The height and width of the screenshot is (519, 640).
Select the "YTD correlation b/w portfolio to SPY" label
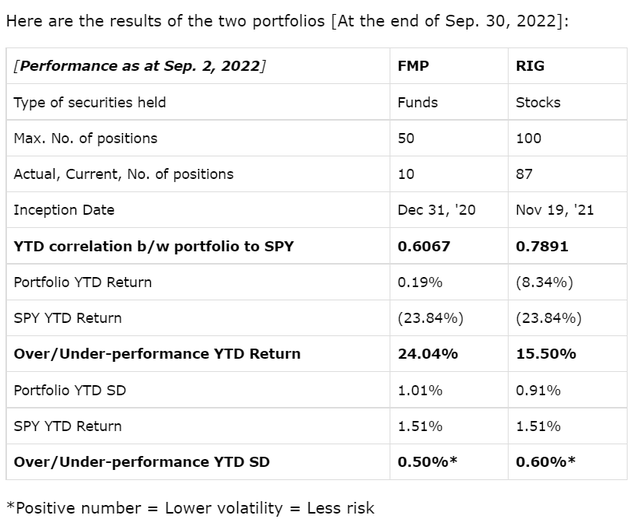click(154, 246)
